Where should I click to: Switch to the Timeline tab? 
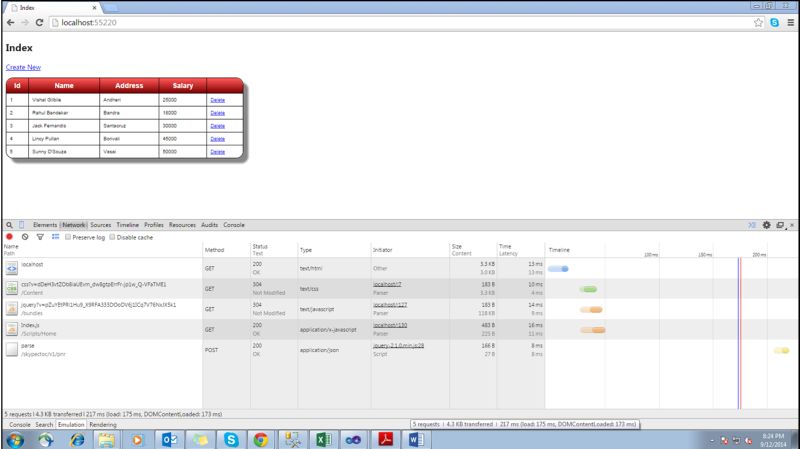point(128,225)
